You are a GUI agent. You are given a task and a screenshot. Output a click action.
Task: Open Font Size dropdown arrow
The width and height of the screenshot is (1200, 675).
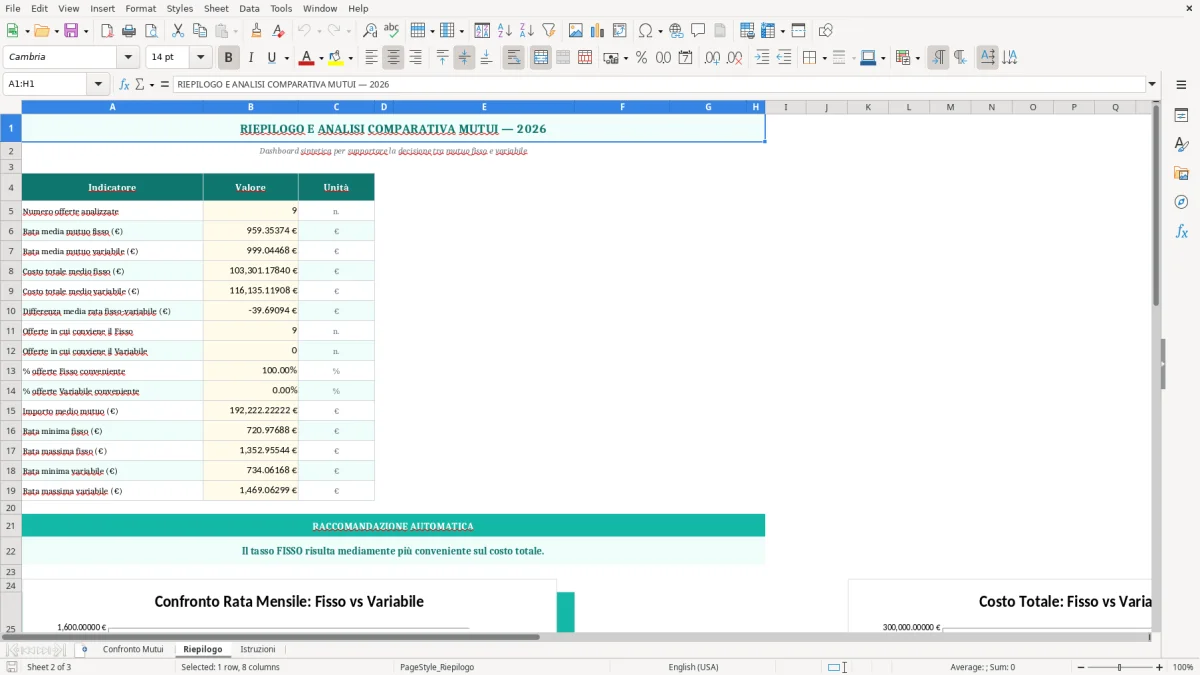(x=200, y=58)
